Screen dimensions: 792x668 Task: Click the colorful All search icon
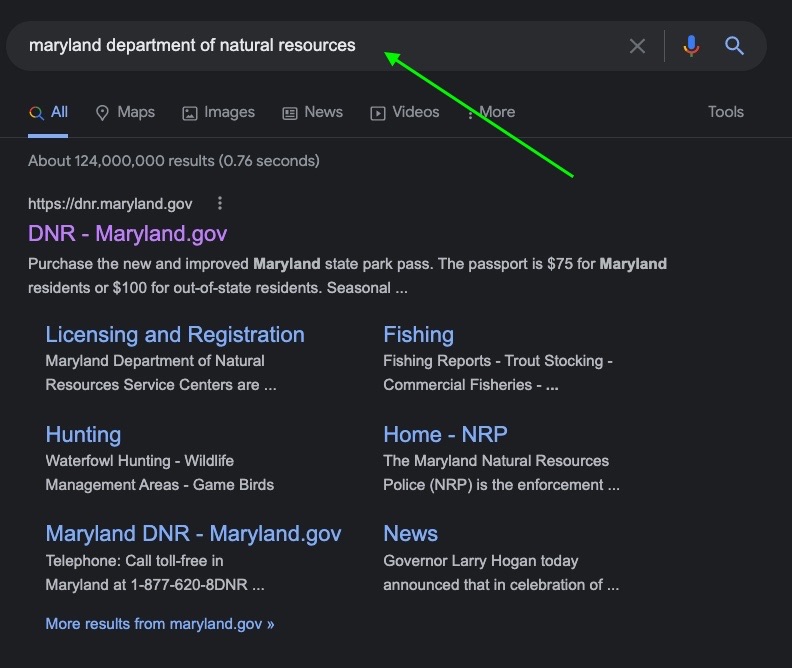36,113
